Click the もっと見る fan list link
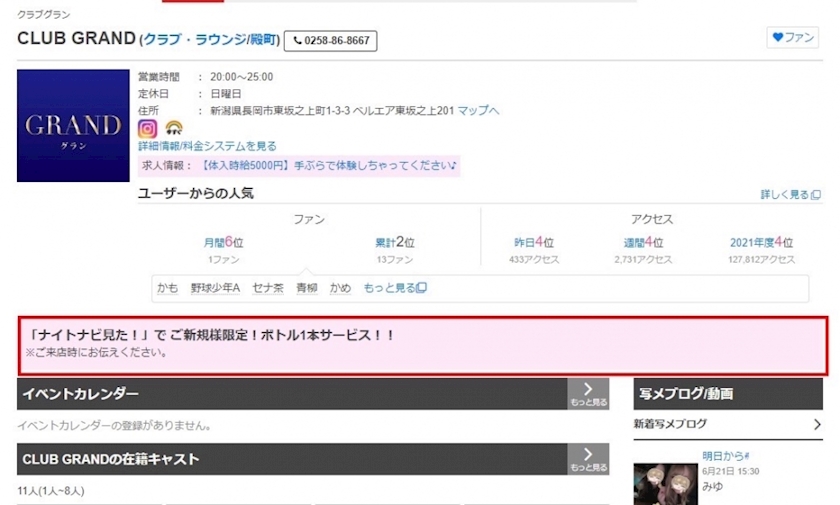The width and height of the screenshot is (840, 505). tap(395, 288)
